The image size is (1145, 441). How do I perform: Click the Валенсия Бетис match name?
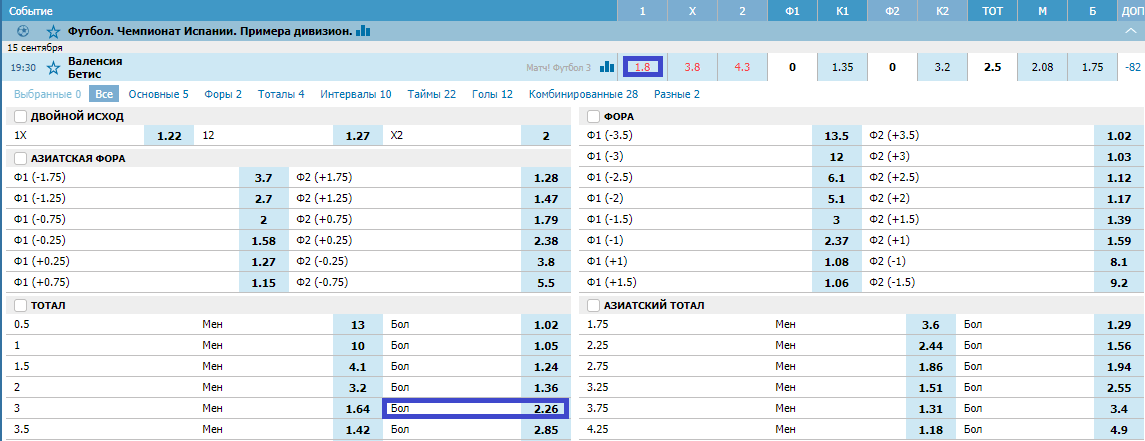[95, 67]
